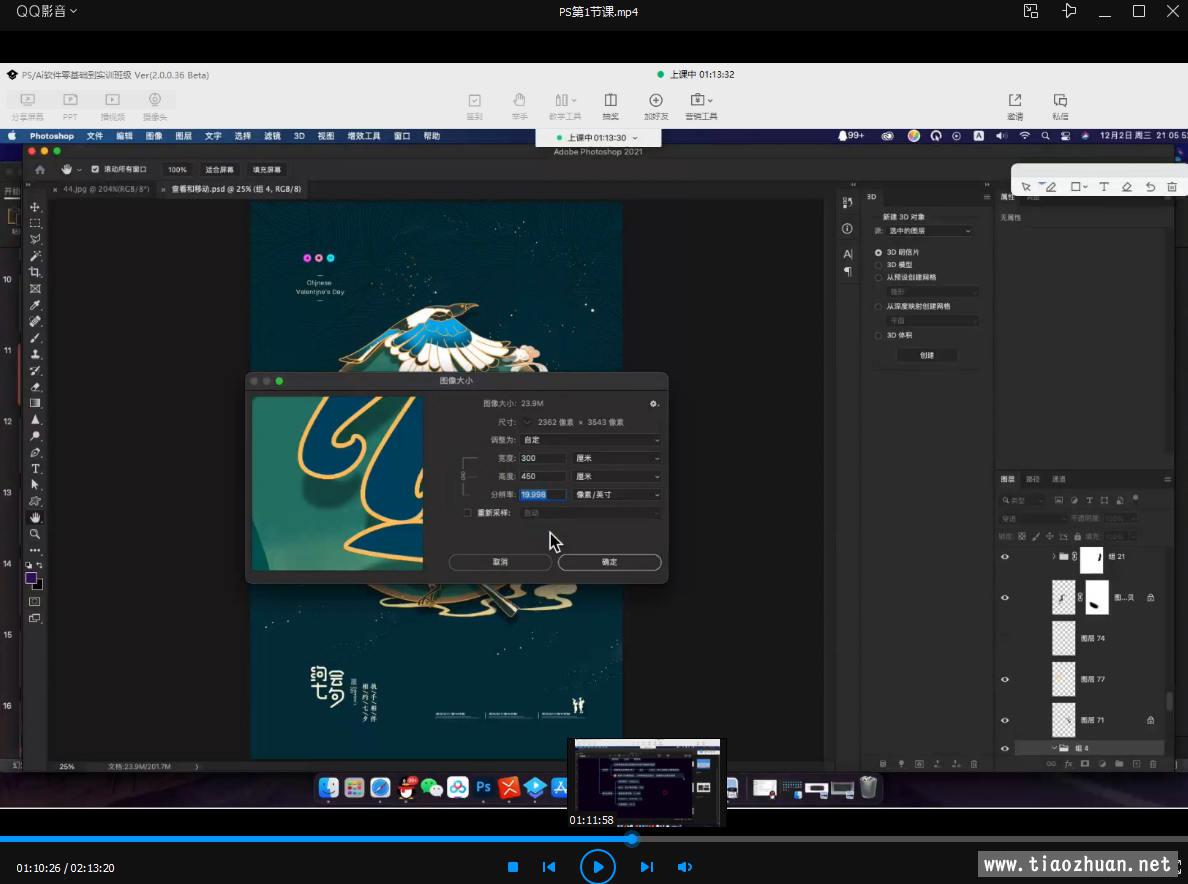The image size is (1188, 884).
Task: Open the Image Size dialog gear settings
Action: pos(654,404)
